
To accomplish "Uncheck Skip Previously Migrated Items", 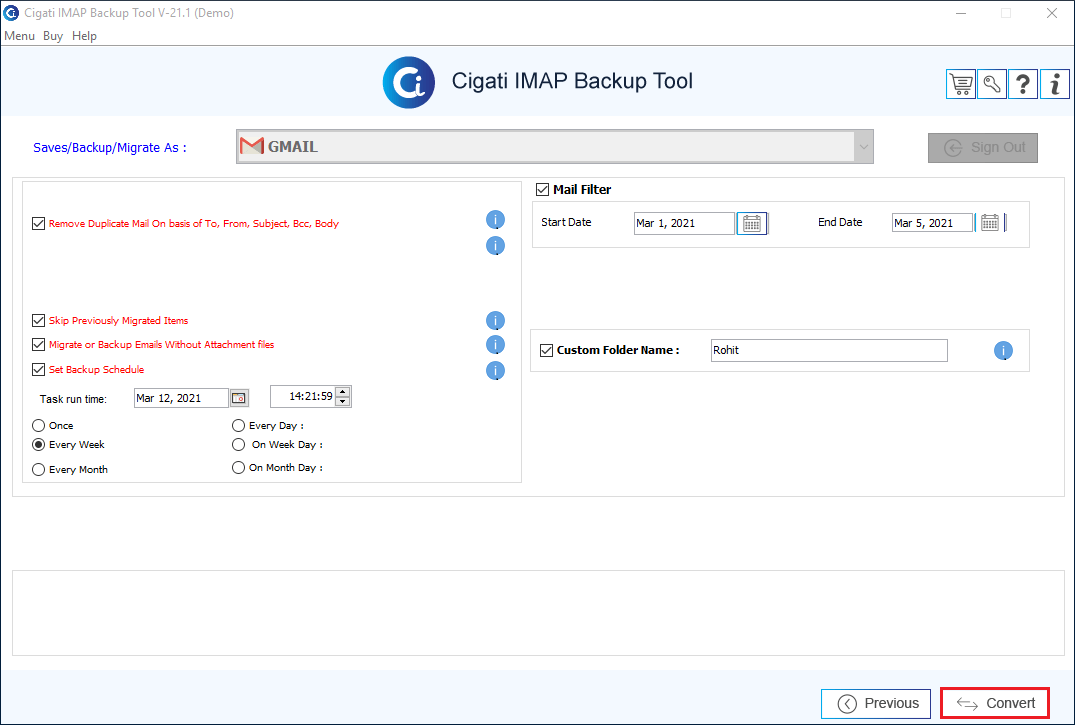I will click(x=38, y=320).
